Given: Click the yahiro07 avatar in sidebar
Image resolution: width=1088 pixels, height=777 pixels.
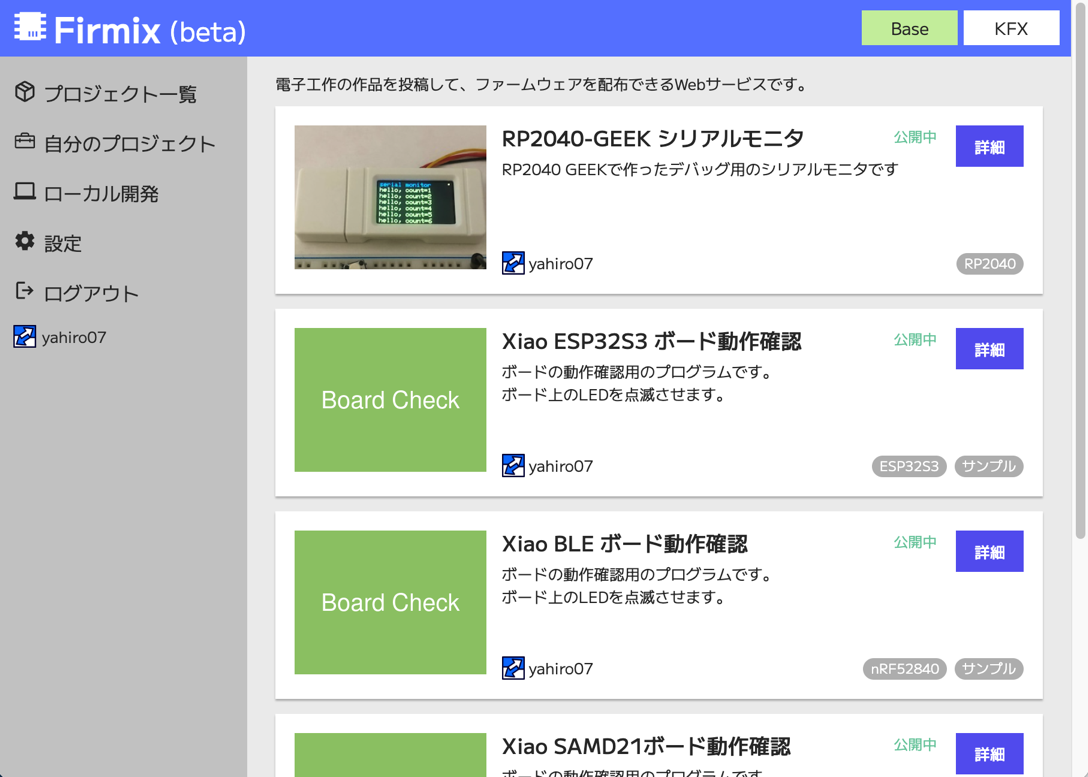Looking at the screenshot, I should click(25, 337).
